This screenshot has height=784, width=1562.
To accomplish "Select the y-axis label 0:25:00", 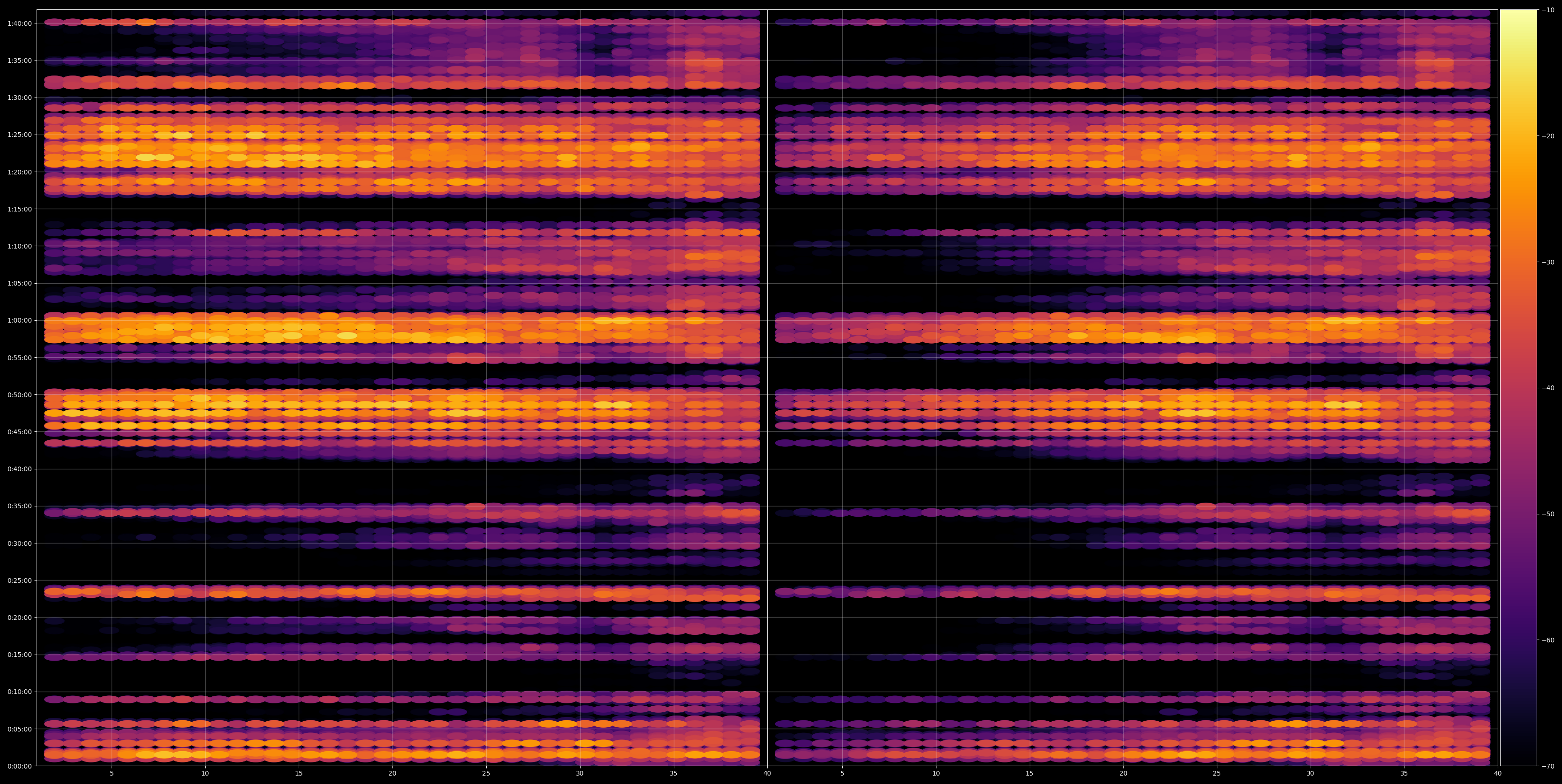I will coord(19,580).
